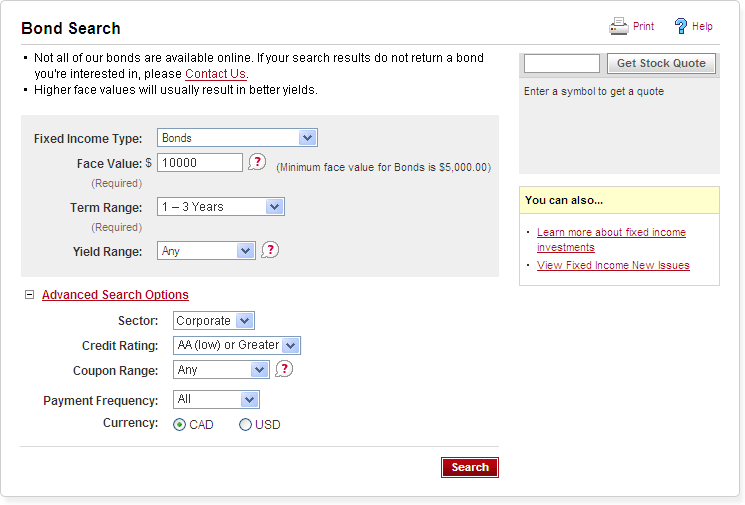Click the stock symbol input box
Viewport: 745px width, 505px height.
coord(562,63)
